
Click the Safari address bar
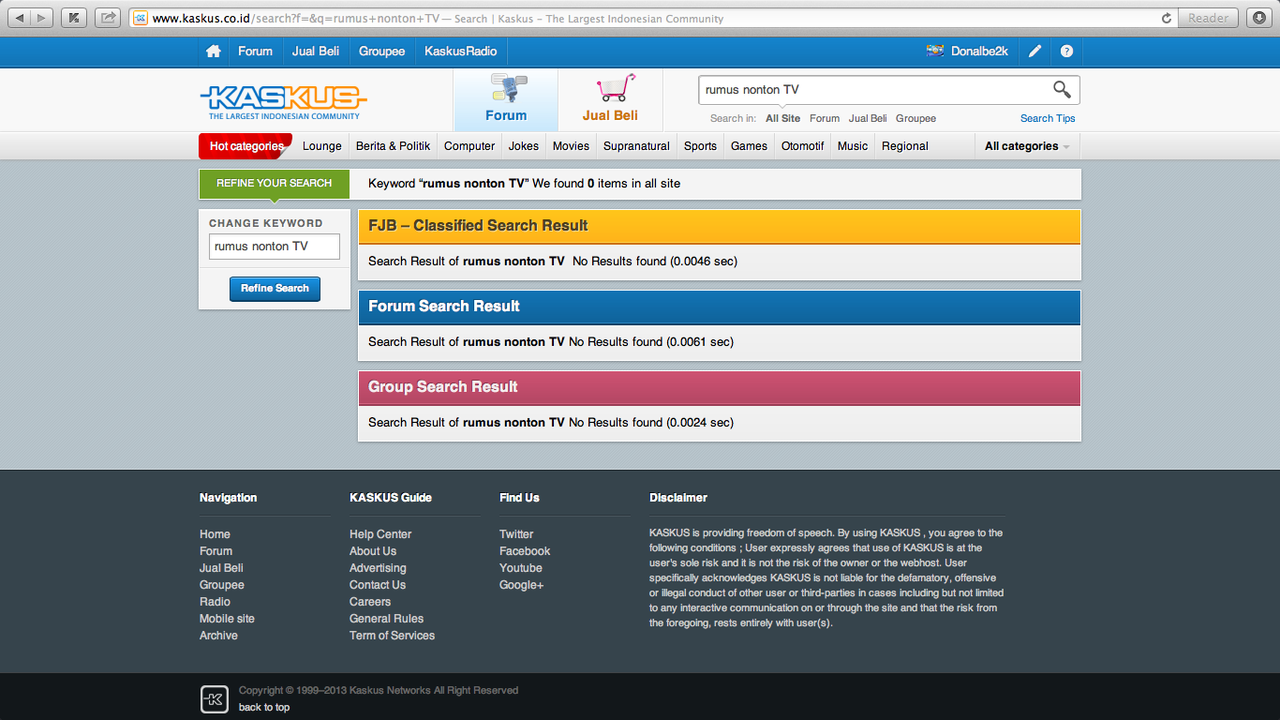point(654,18)
